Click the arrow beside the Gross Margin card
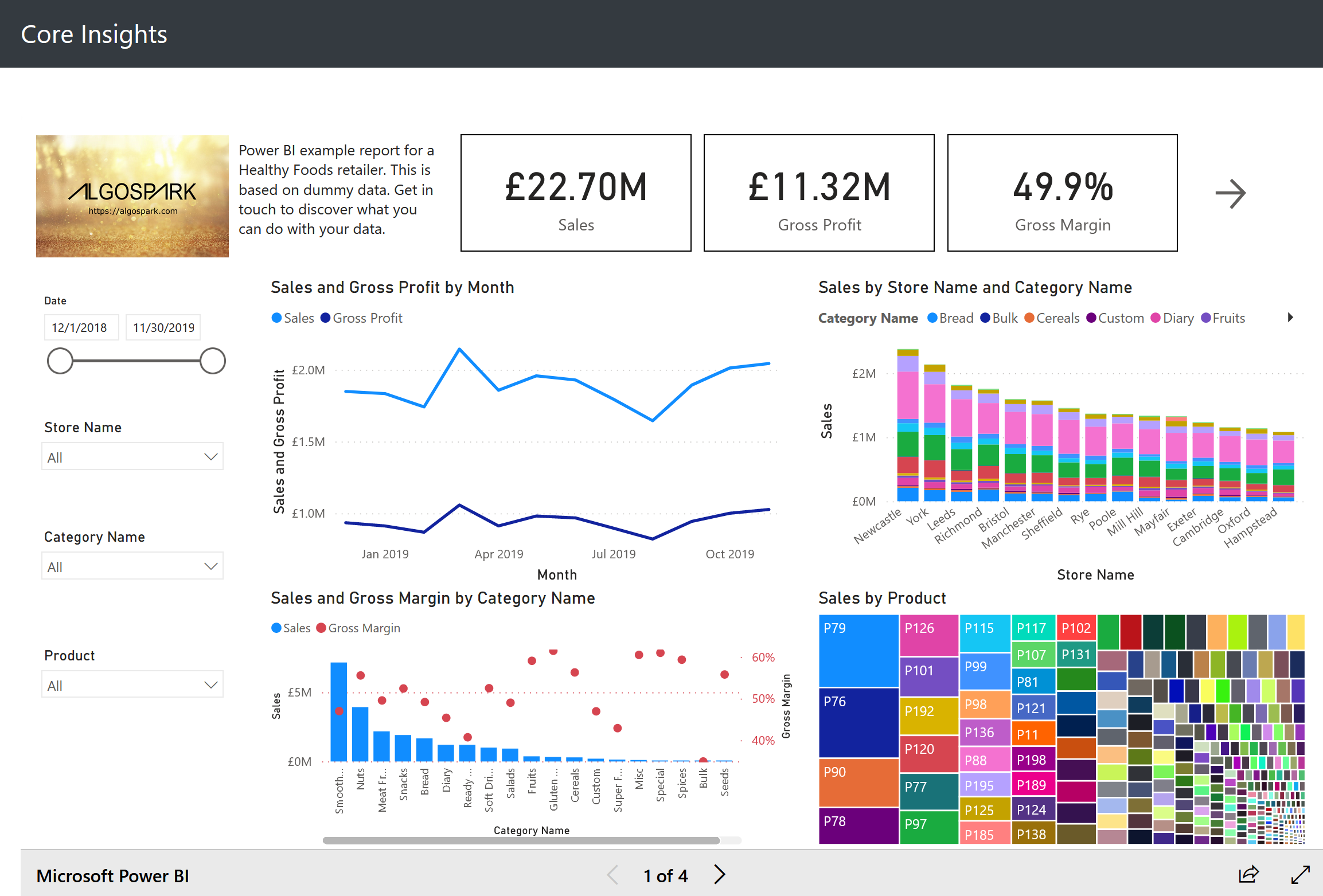Viewport: 1323px width, 896px height. tap(1231, 194)
